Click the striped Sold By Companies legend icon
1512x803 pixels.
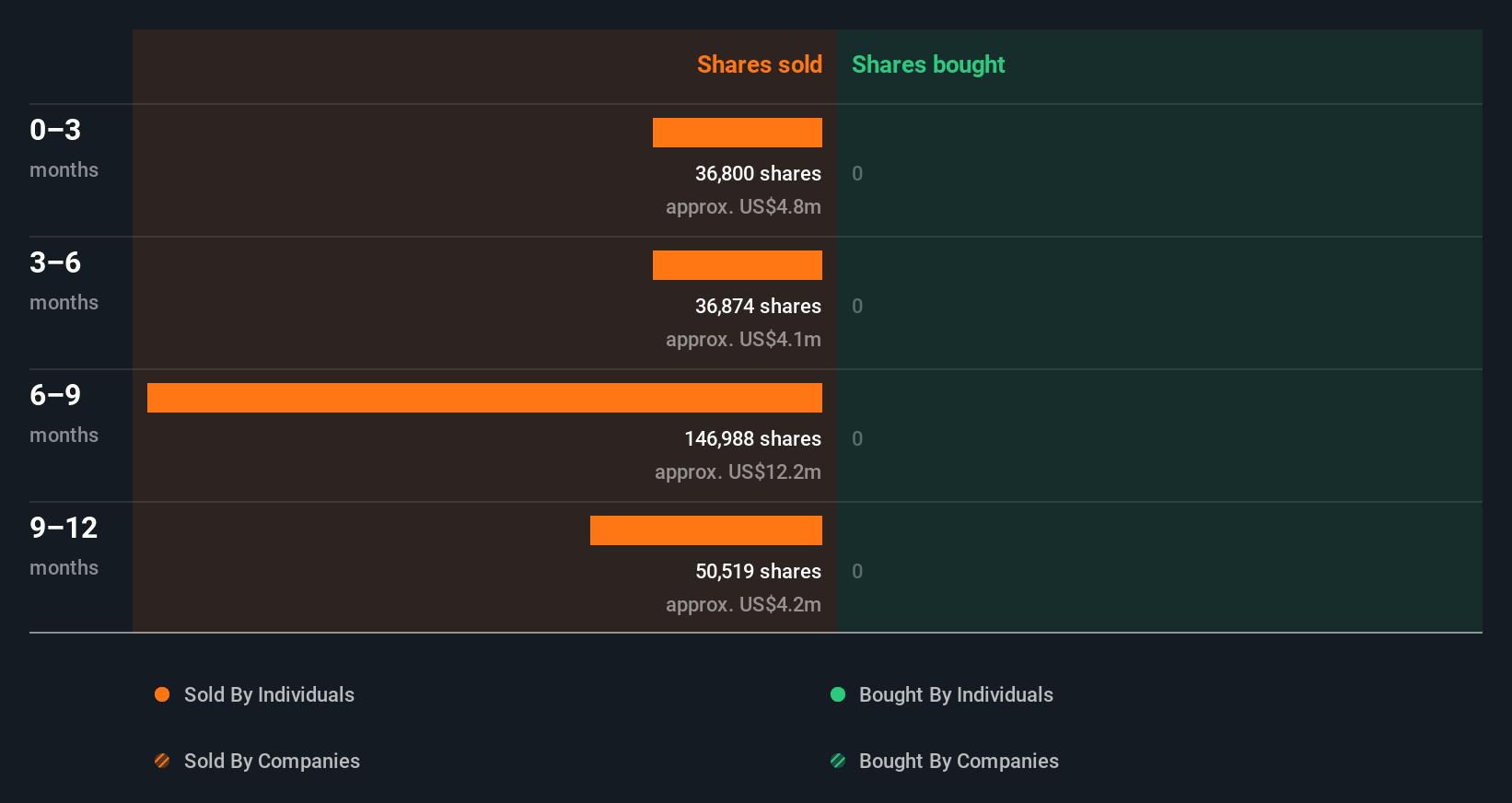click(x=162, y=761)
